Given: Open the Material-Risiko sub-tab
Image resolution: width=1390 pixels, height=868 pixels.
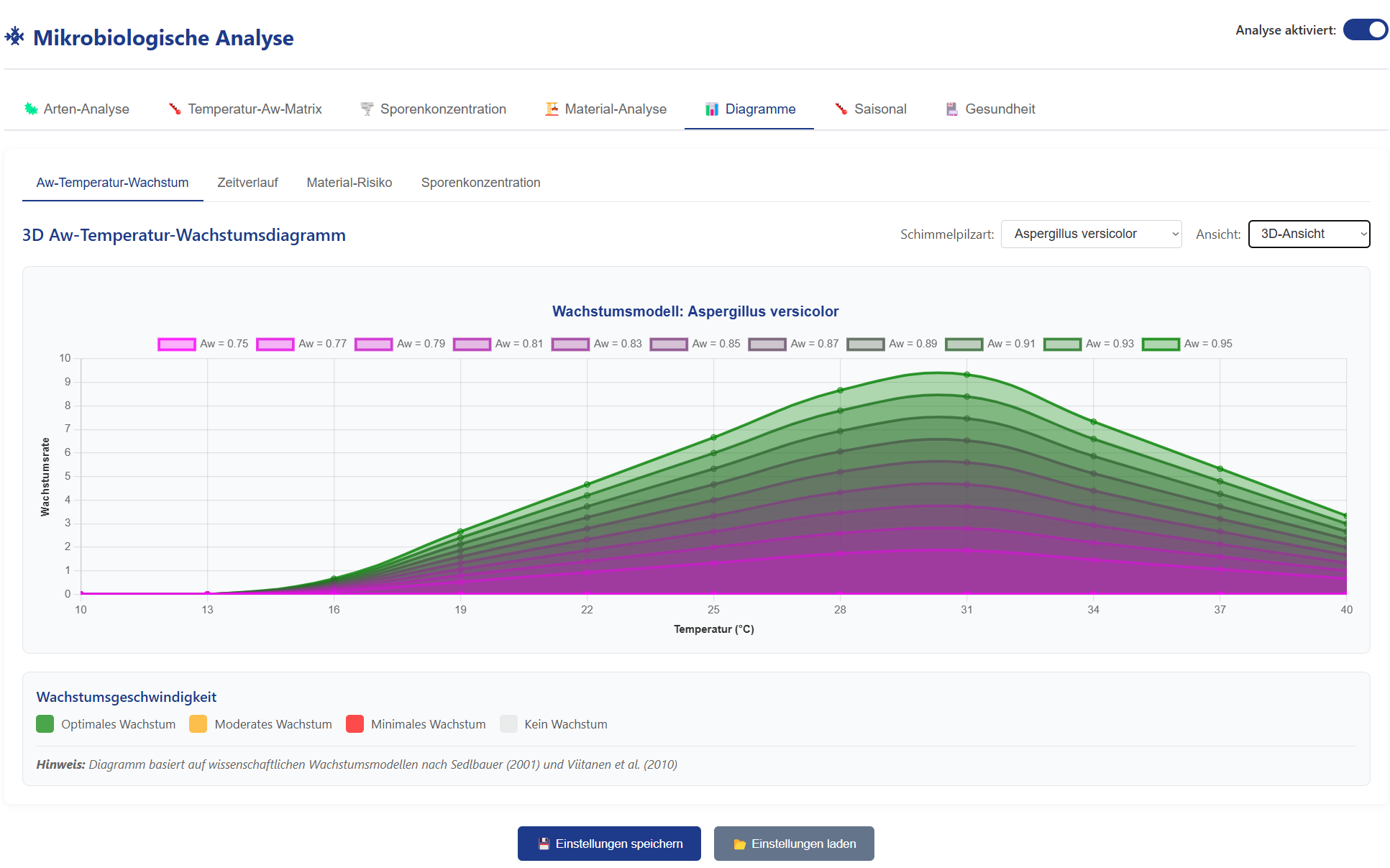Looking at the screenshot, I should [x=349, y=183].
